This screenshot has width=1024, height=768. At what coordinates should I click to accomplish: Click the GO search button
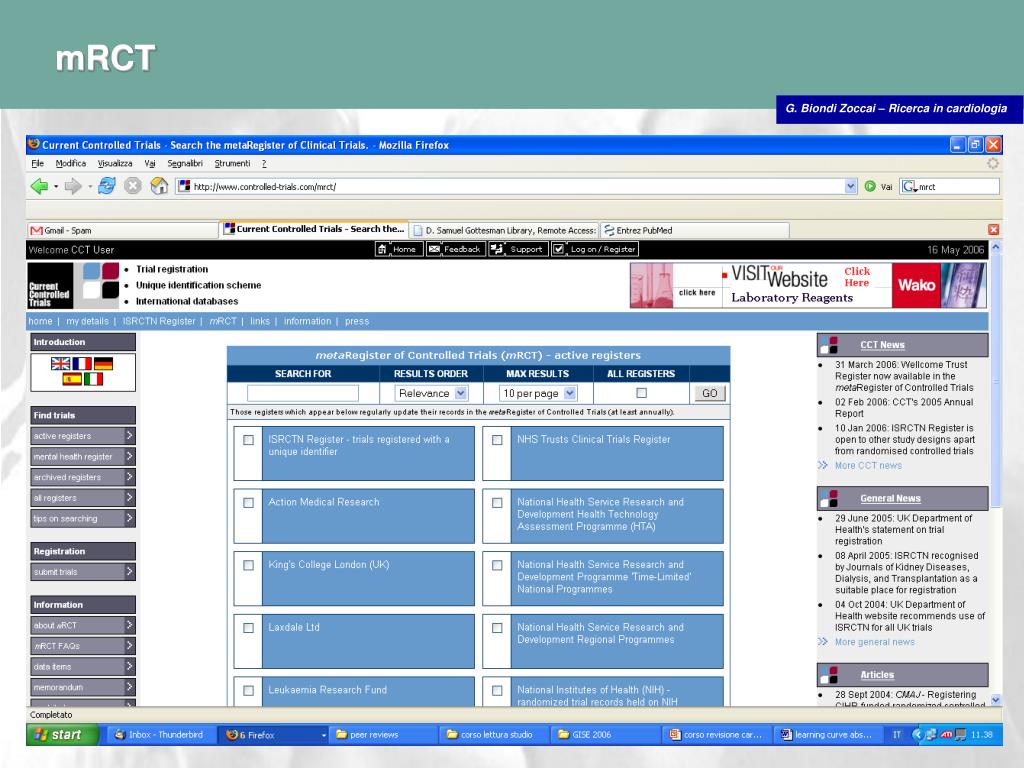click(x=709, y=393)
